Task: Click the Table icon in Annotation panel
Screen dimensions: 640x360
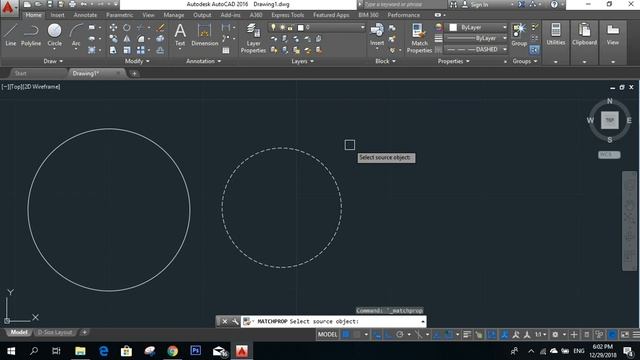Action: click(x=226, y=50)
